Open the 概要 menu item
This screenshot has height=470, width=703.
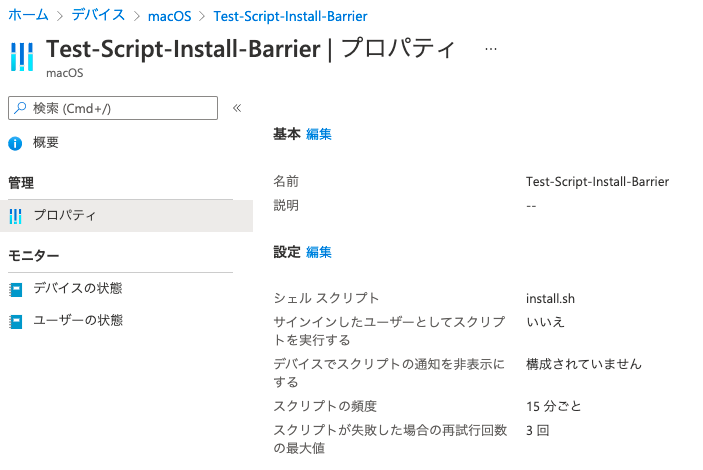46,143
